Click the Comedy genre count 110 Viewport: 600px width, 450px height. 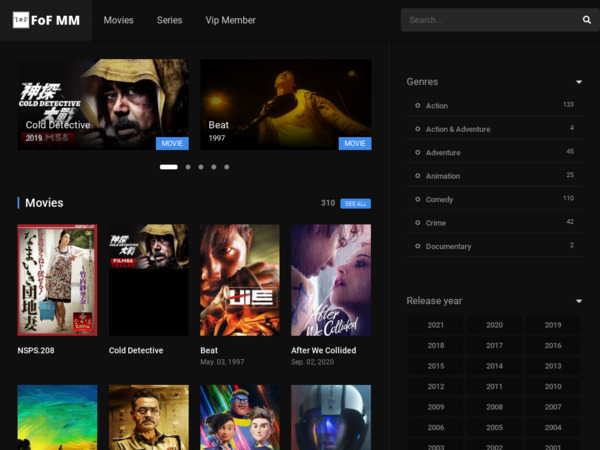point(568,198)
